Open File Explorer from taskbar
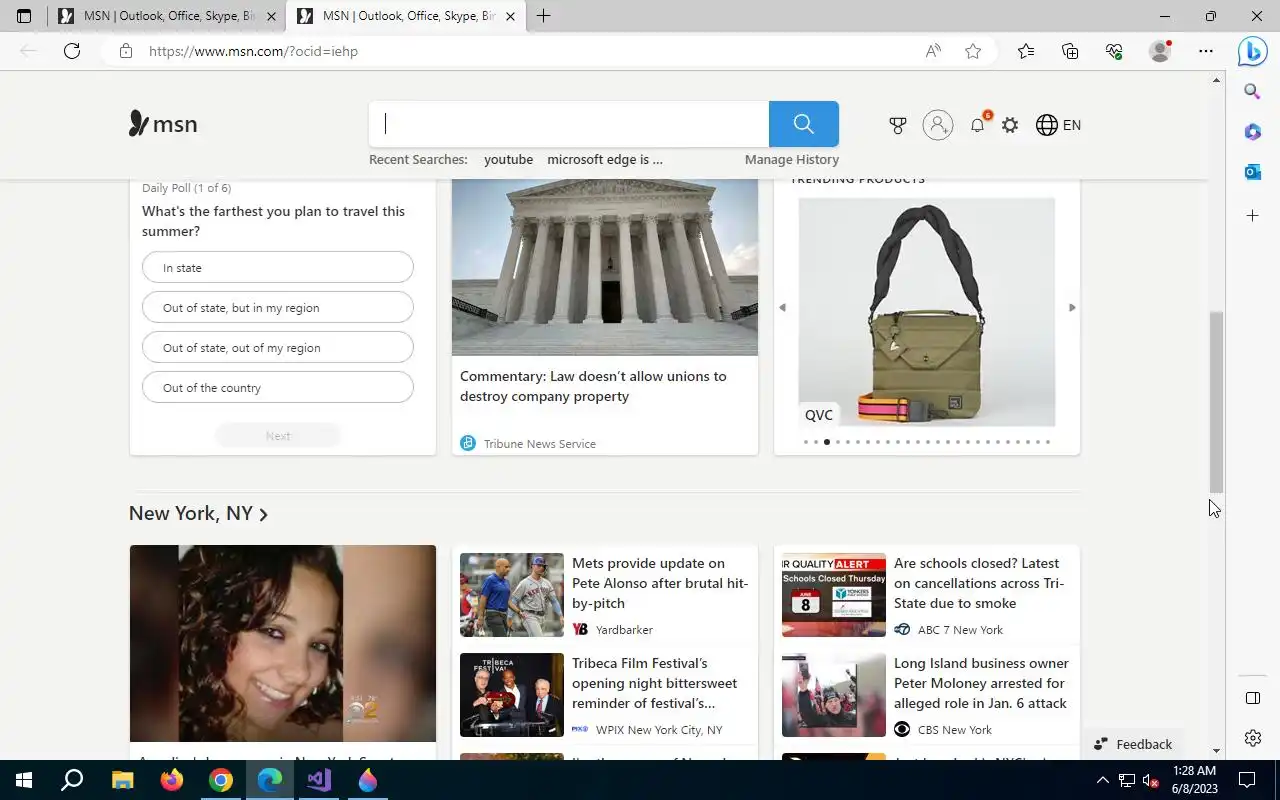1280x800 pixels. coord(122,780)
